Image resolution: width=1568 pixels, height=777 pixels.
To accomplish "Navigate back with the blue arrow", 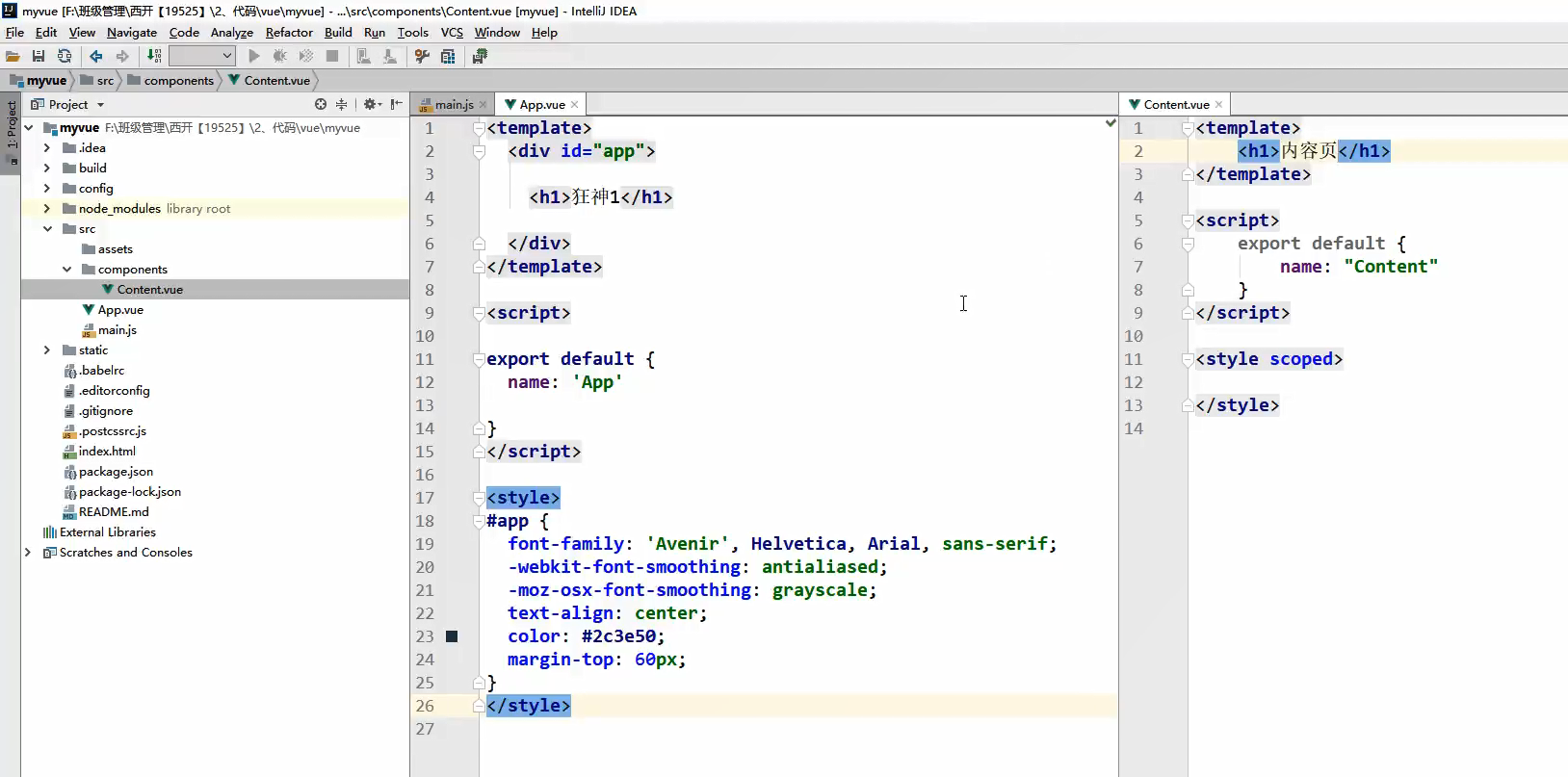I will pos(96,57).
